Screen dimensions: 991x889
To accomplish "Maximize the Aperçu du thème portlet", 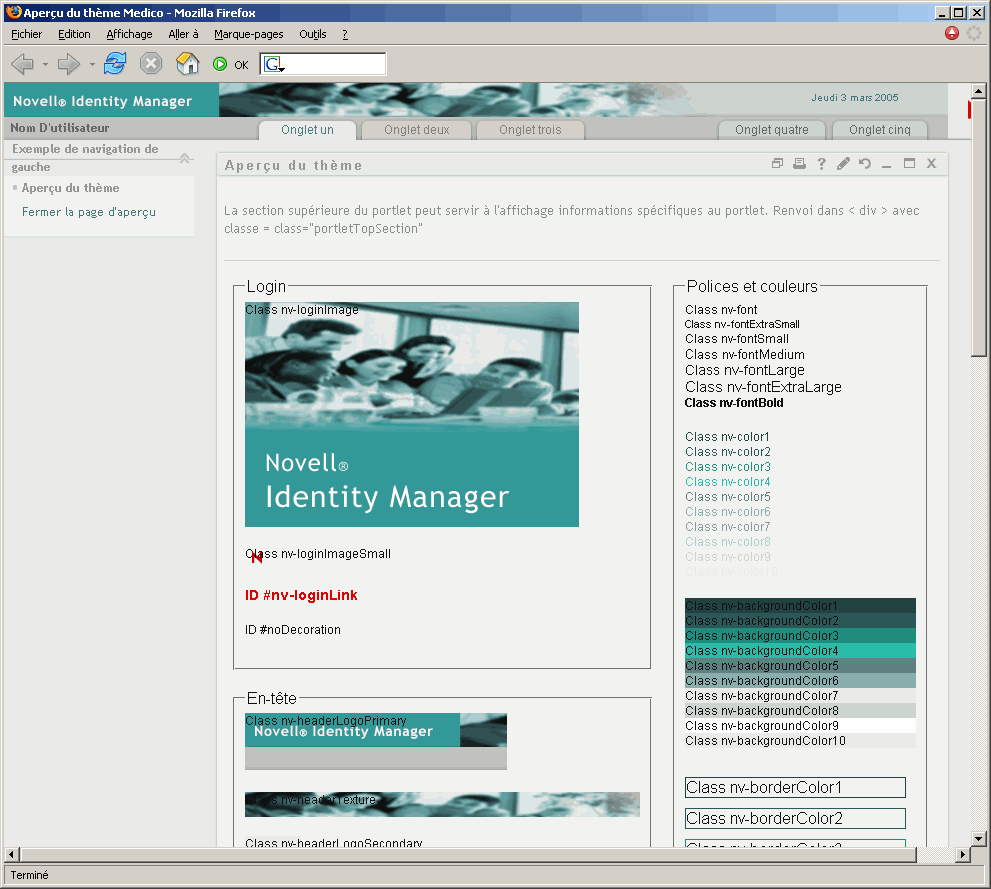I will [x=909, y=164].
